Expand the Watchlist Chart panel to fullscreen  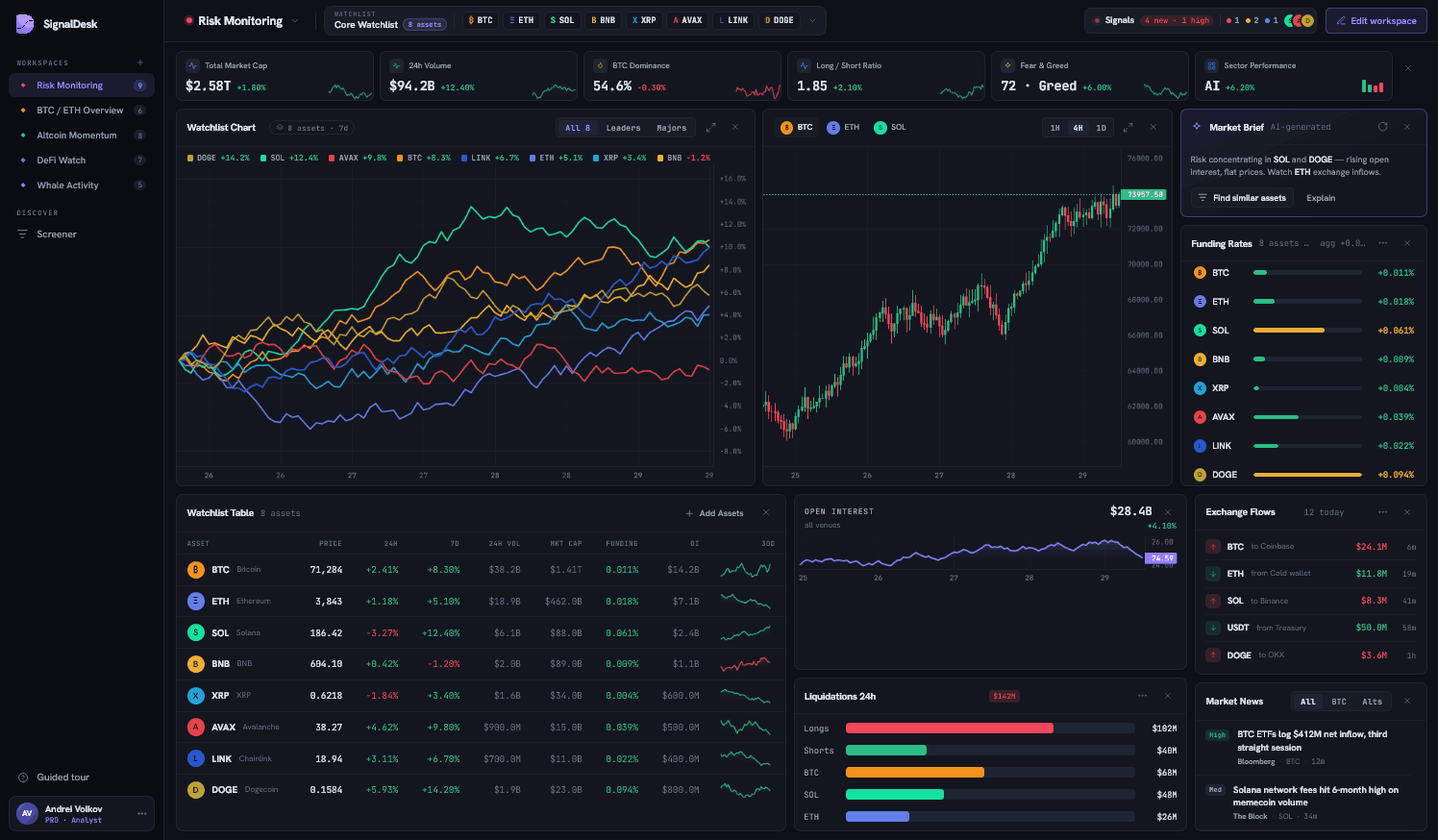pos(710,127)
